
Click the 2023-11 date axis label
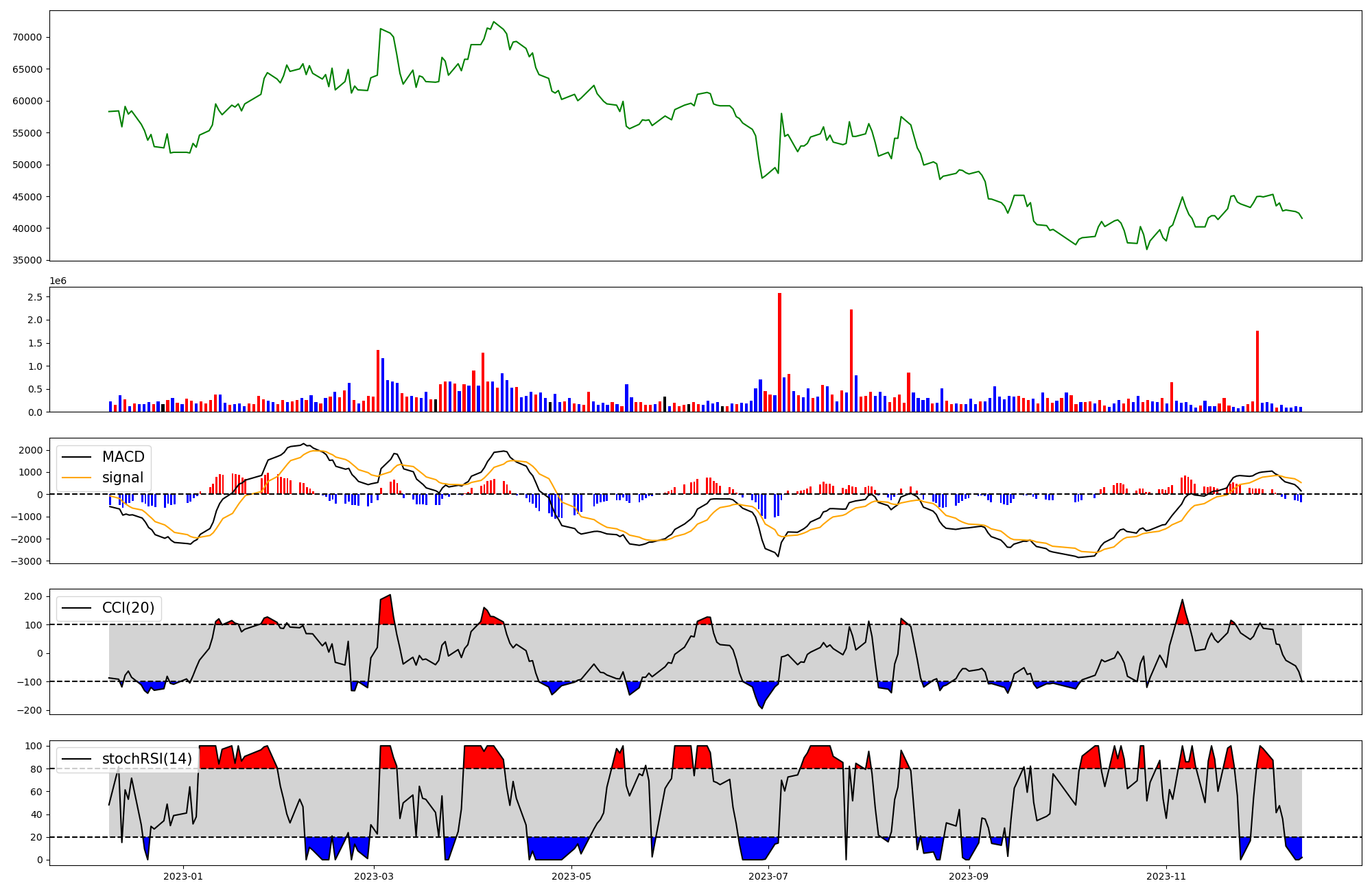tap(1166, 876)
